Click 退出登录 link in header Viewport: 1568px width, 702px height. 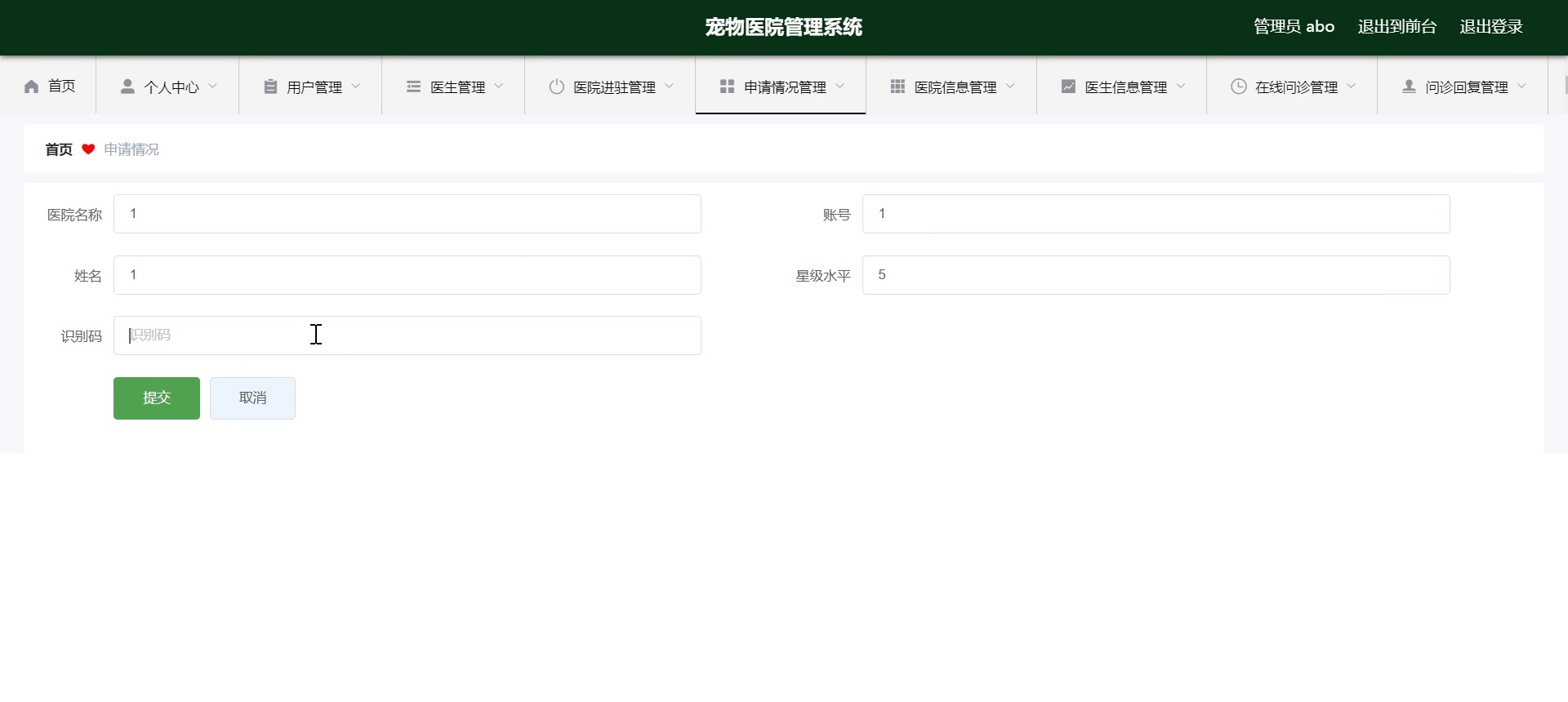click(1491, 27)
